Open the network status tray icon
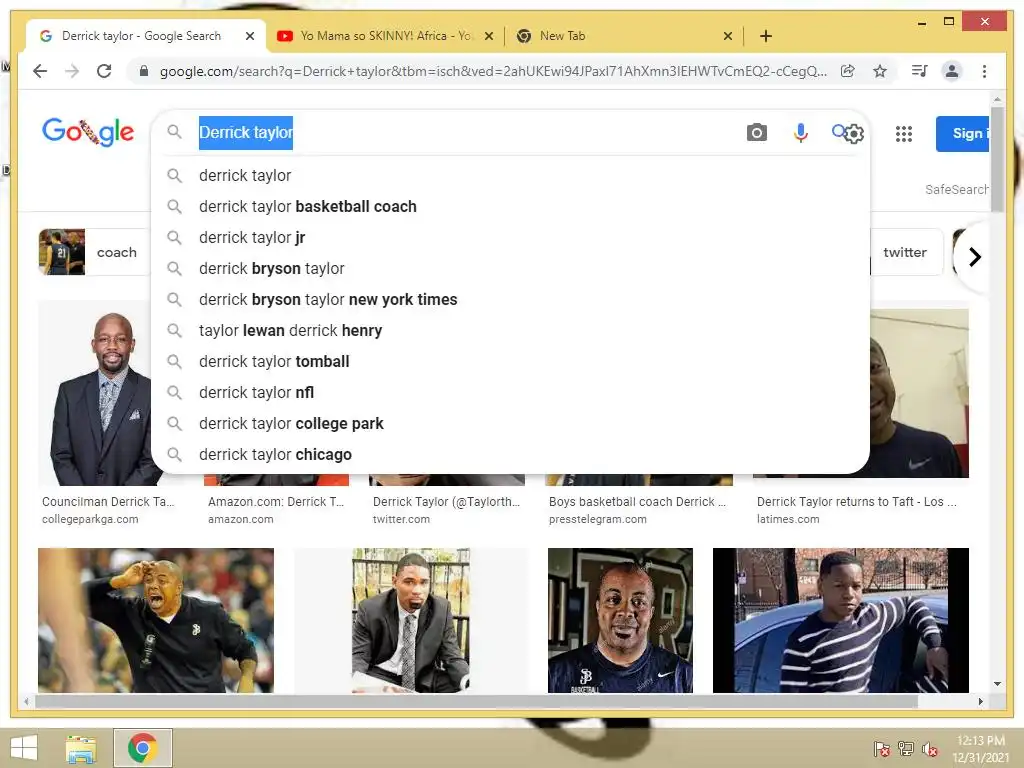Image resolution: width=1024 pixels, height=768 pixels. point(906,749)
